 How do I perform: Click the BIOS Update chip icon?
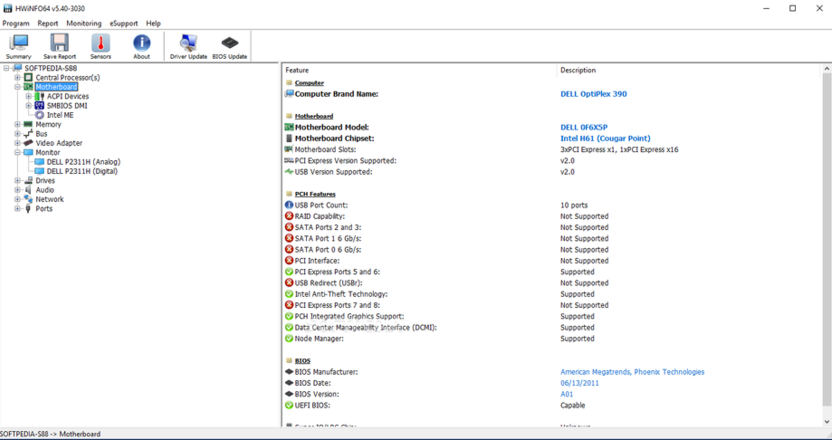(x=230, y=46)
